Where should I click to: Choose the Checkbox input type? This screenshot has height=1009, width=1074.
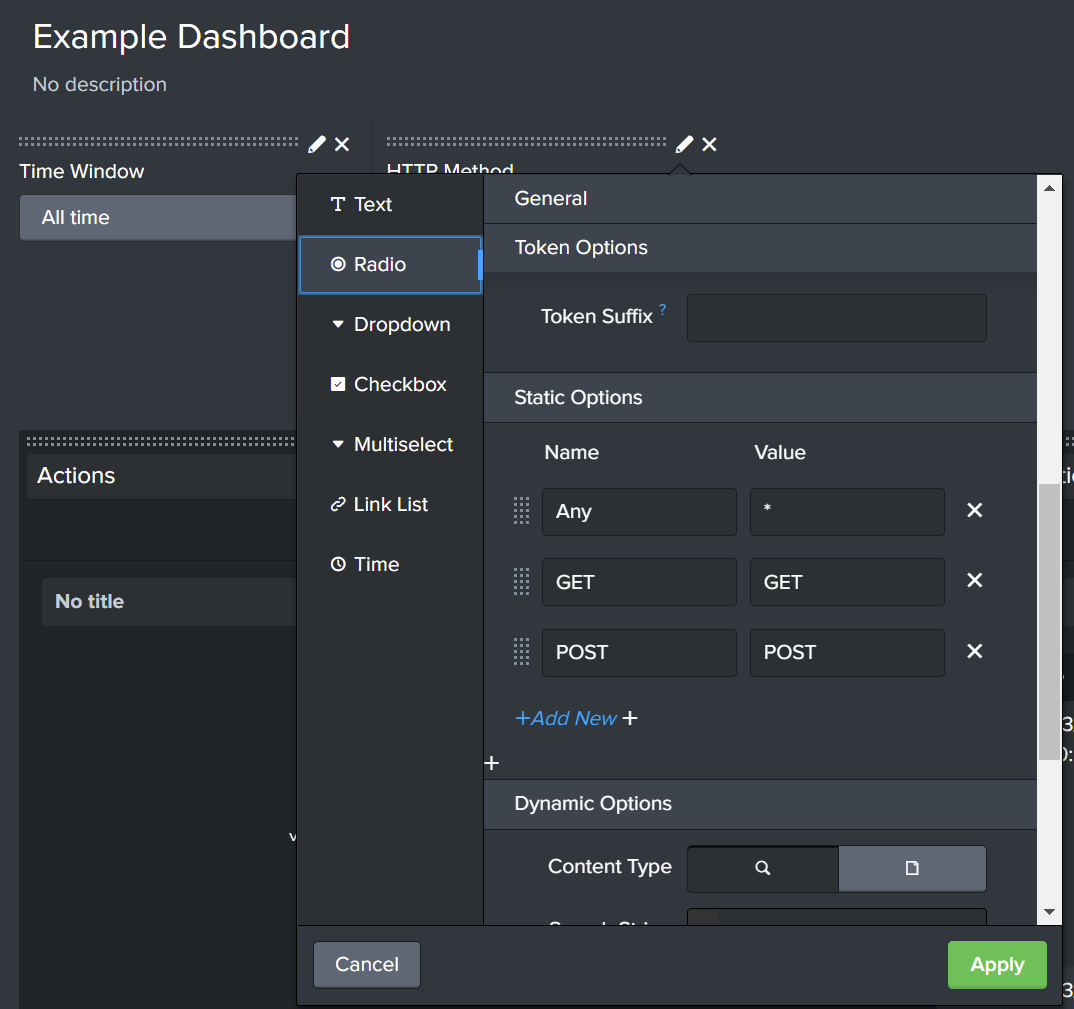(399, 384)
